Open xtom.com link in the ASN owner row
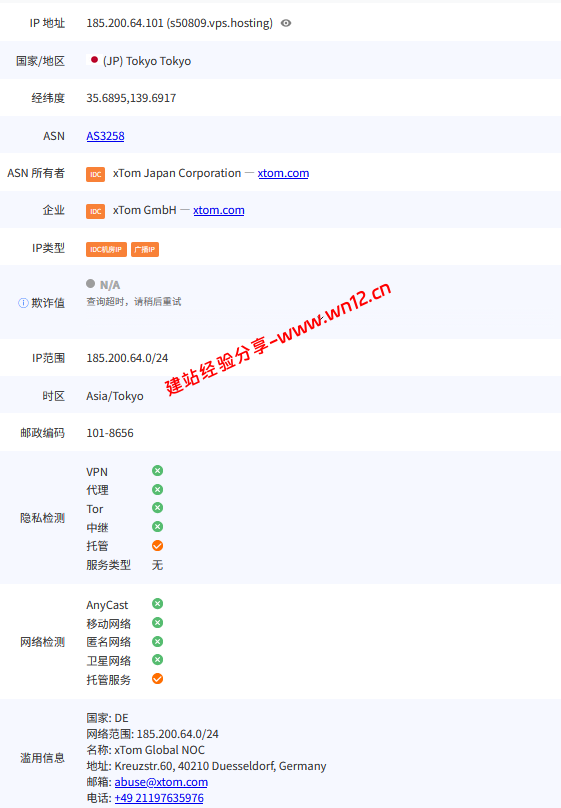 click(x=283, y=173)
